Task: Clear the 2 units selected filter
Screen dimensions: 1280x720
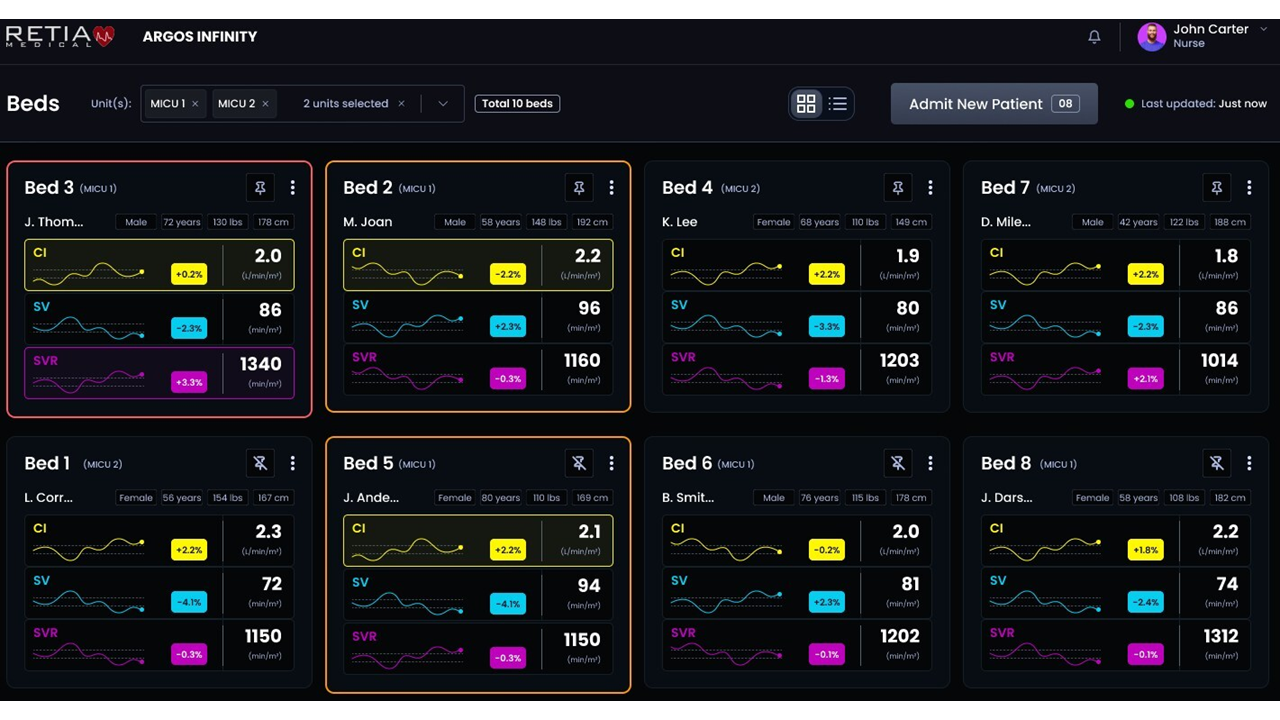Action: click(402, 104)
